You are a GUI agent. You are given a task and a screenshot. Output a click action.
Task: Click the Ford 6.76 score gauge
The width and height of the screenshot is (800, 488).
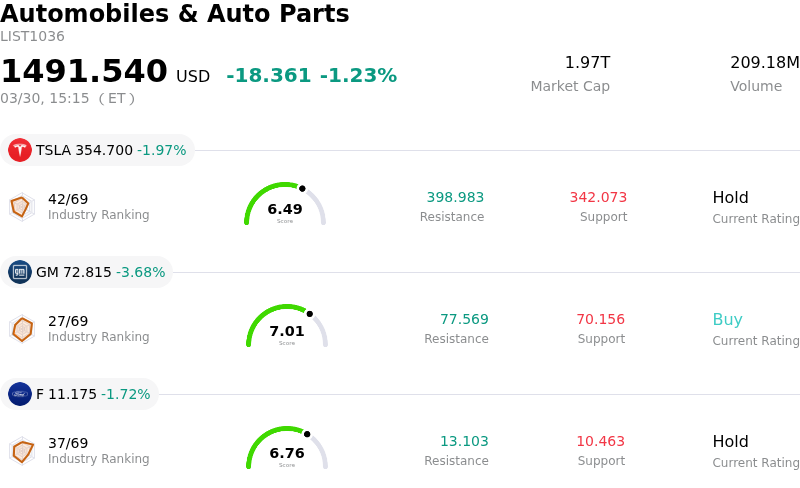click(x=287, y=450)
